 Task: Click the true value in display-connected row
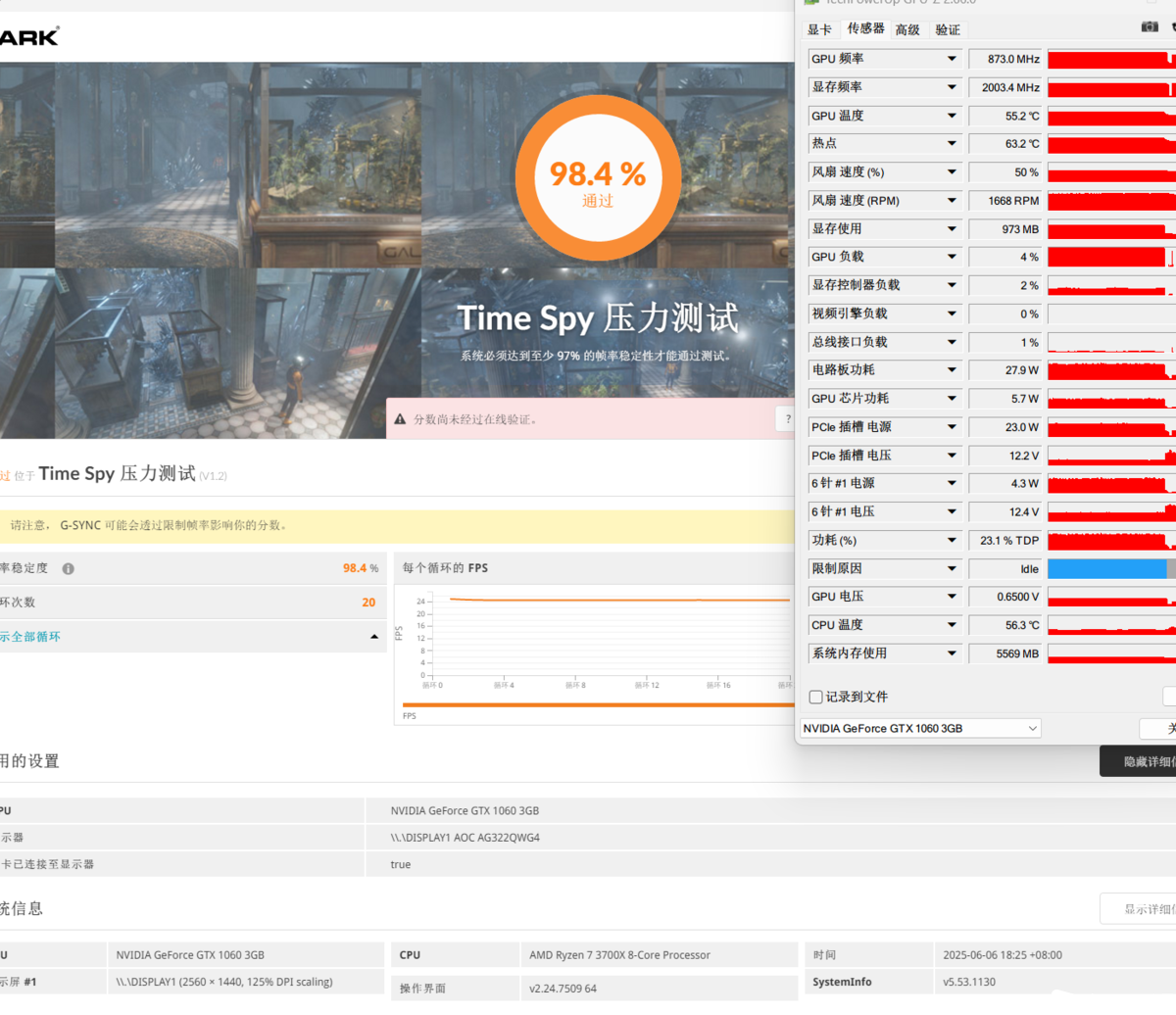401,865
